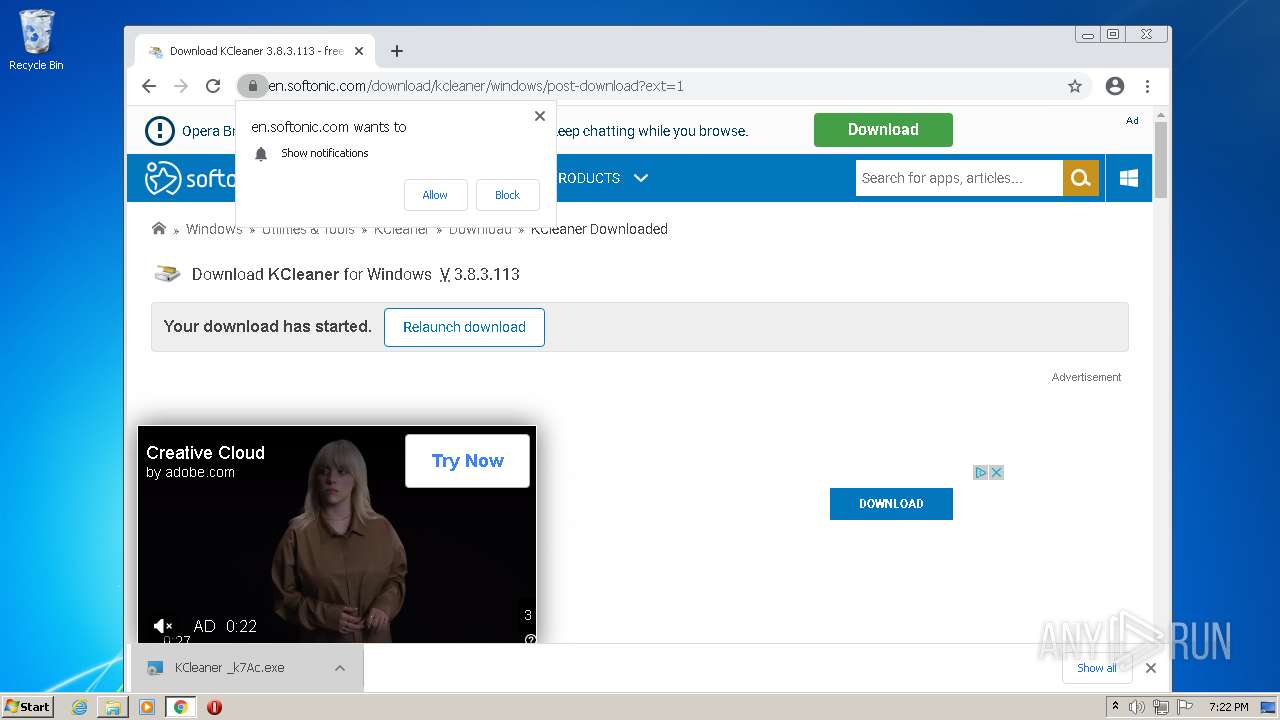Click the Softonic logo
This screenshot has width=1280, height=720.
pyautogui.click(x=190, y=178)
